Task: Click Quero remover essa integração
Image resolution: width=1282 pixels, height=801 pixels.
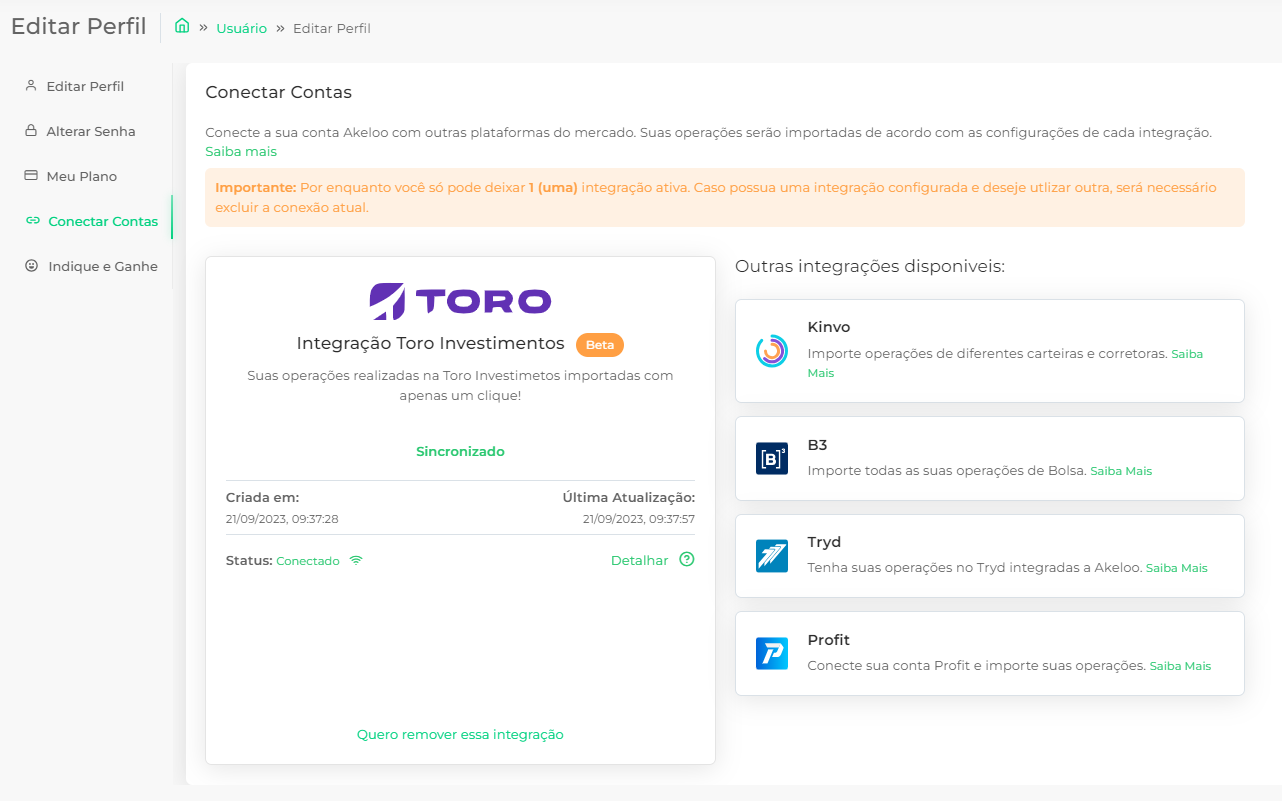Action: [460, 734]
